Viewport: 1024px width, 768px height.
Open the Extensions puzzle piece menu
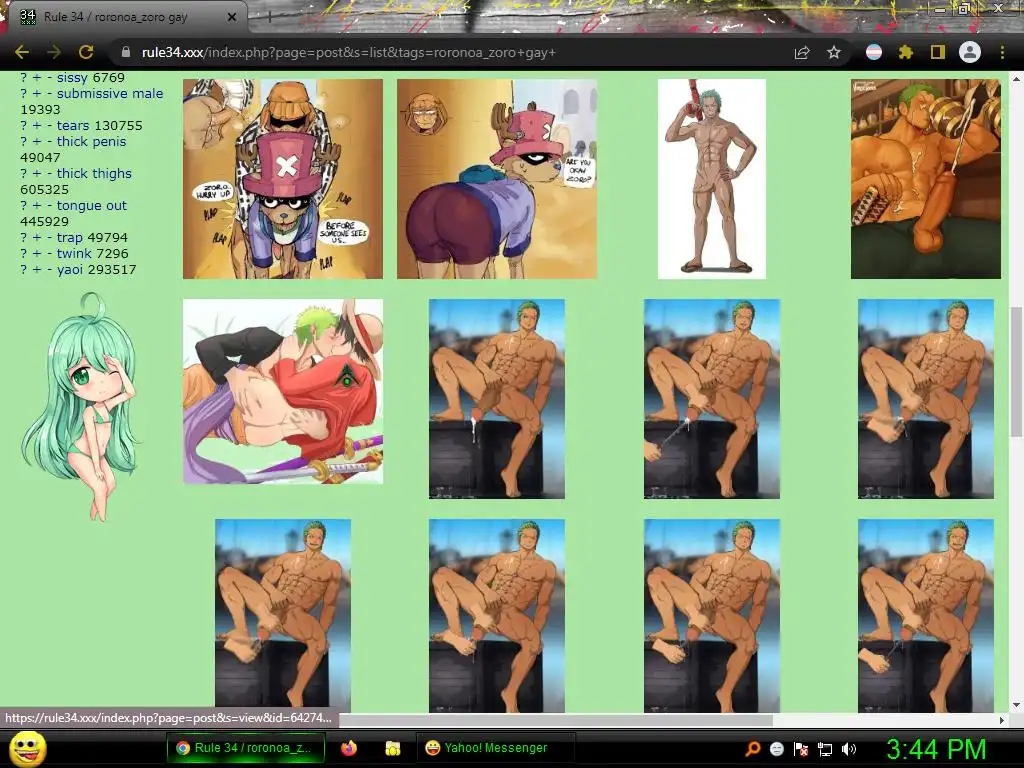pos(905,52)
